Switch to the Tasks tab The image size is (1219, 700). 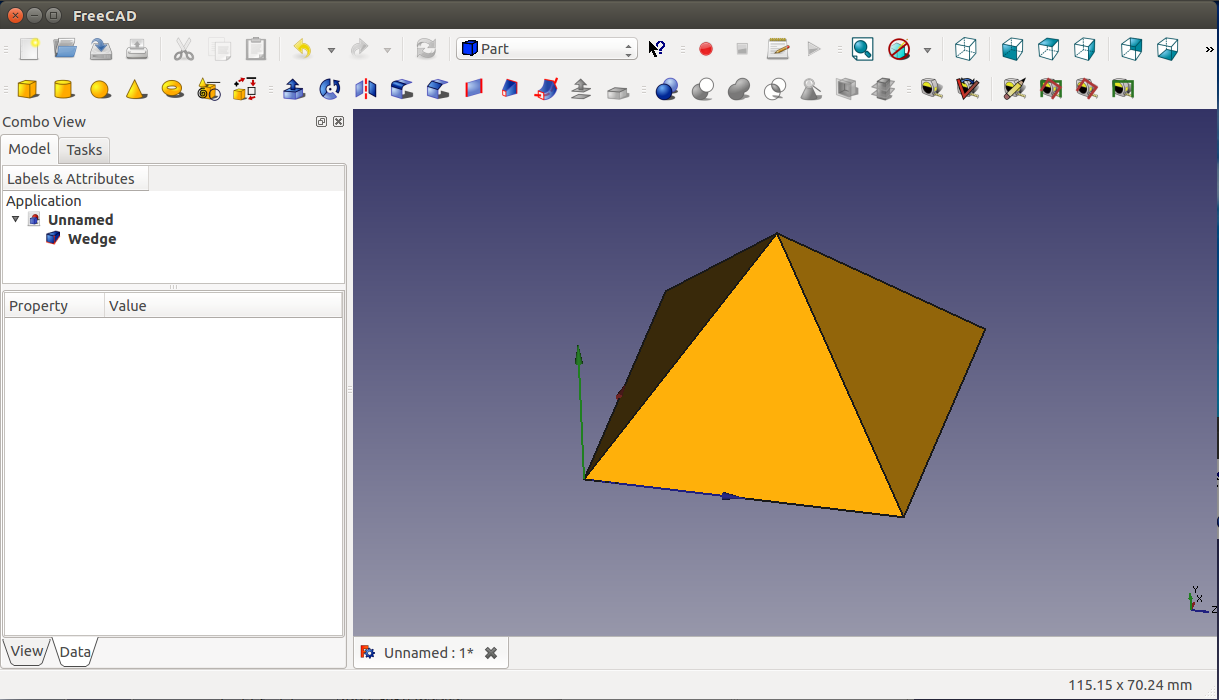[x=84, y=150]
